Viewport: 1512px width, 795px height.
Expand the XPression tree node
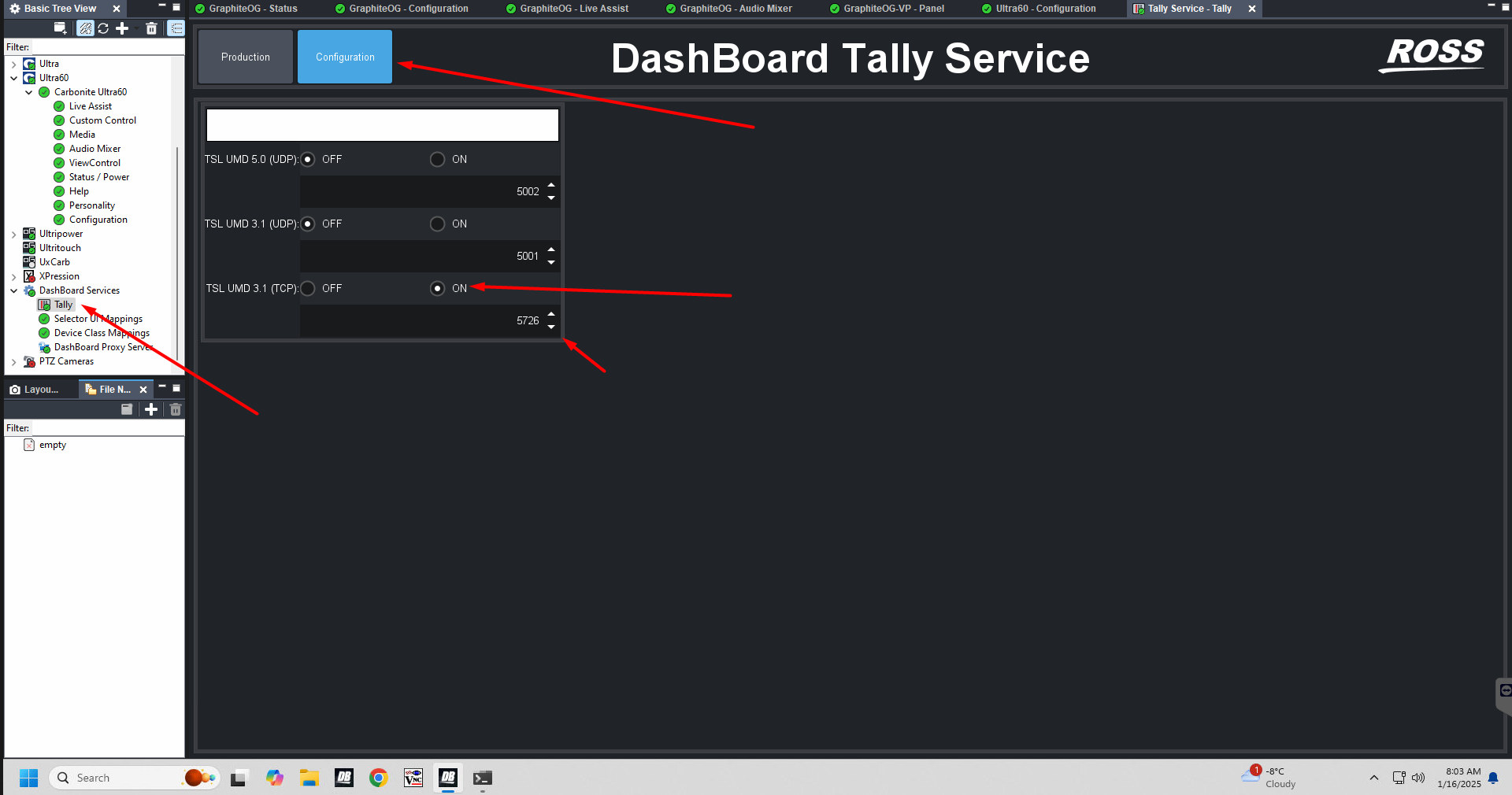(x=14, y=276)
